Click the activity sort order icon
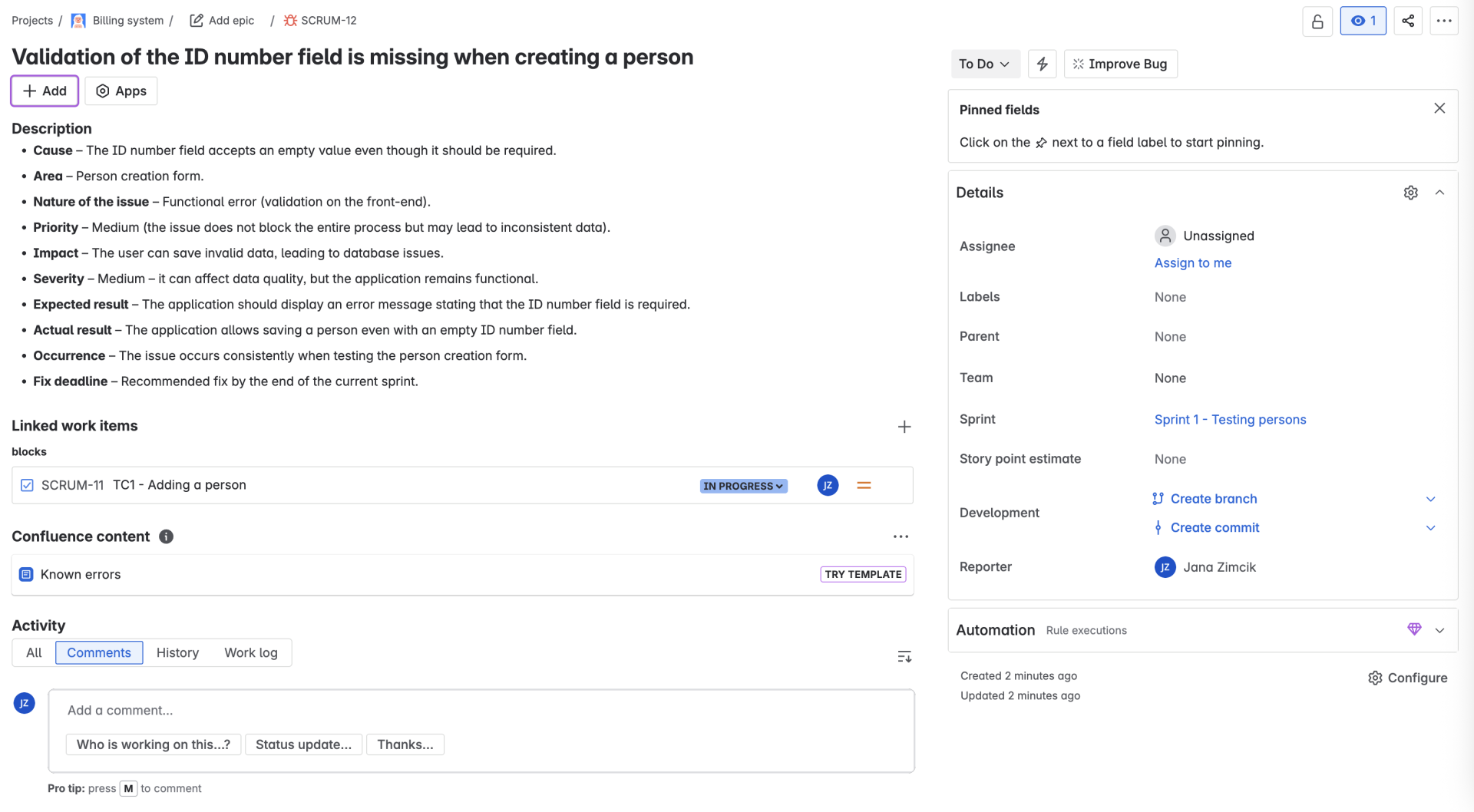Screen dimensions: 1474x812 (x=904, y=656)
